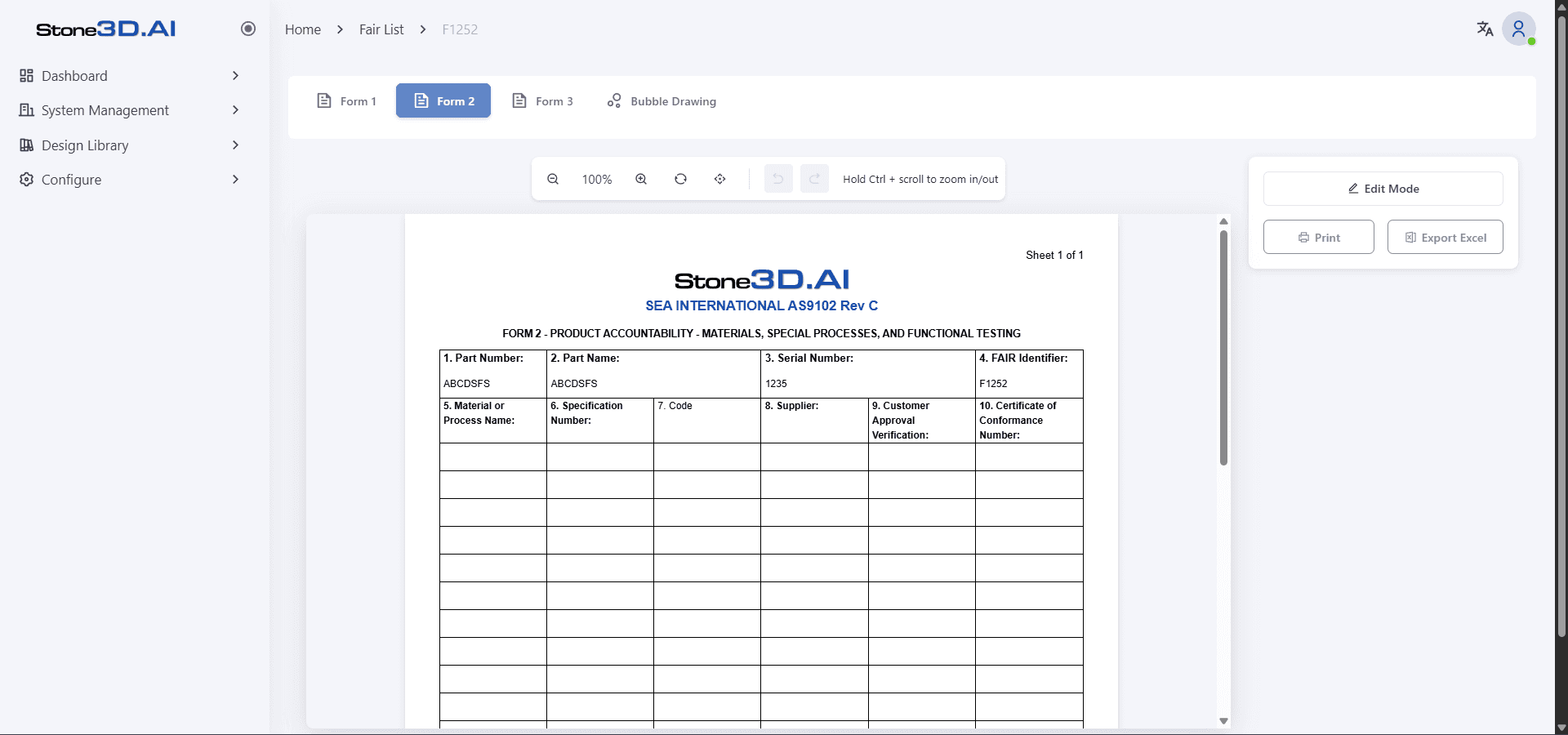Open the Dashboard grid icon
This screenshot has width=1568, height=735.
pos(26,76)
